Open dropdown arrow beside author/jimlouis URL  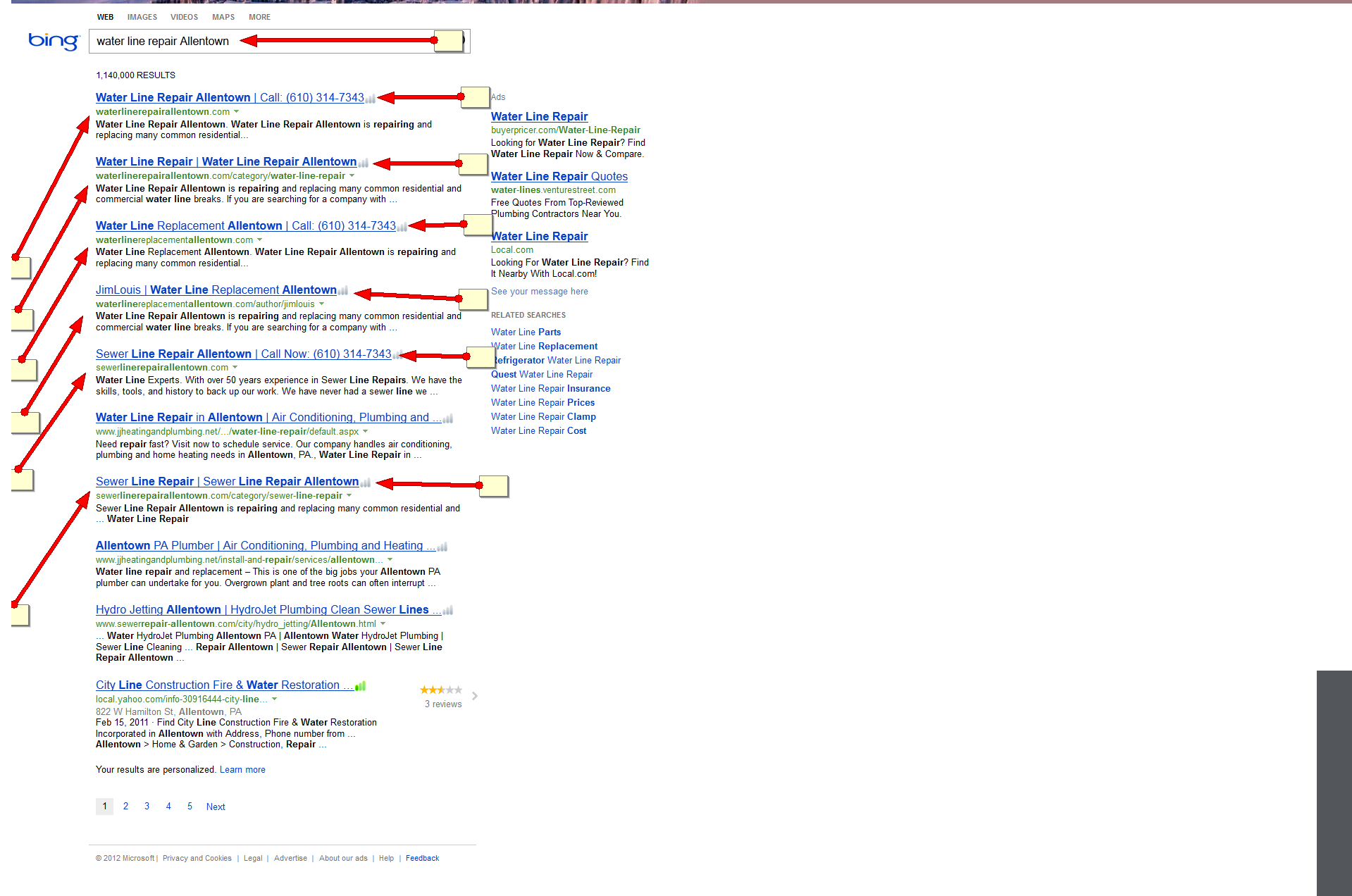pos(321,304)
